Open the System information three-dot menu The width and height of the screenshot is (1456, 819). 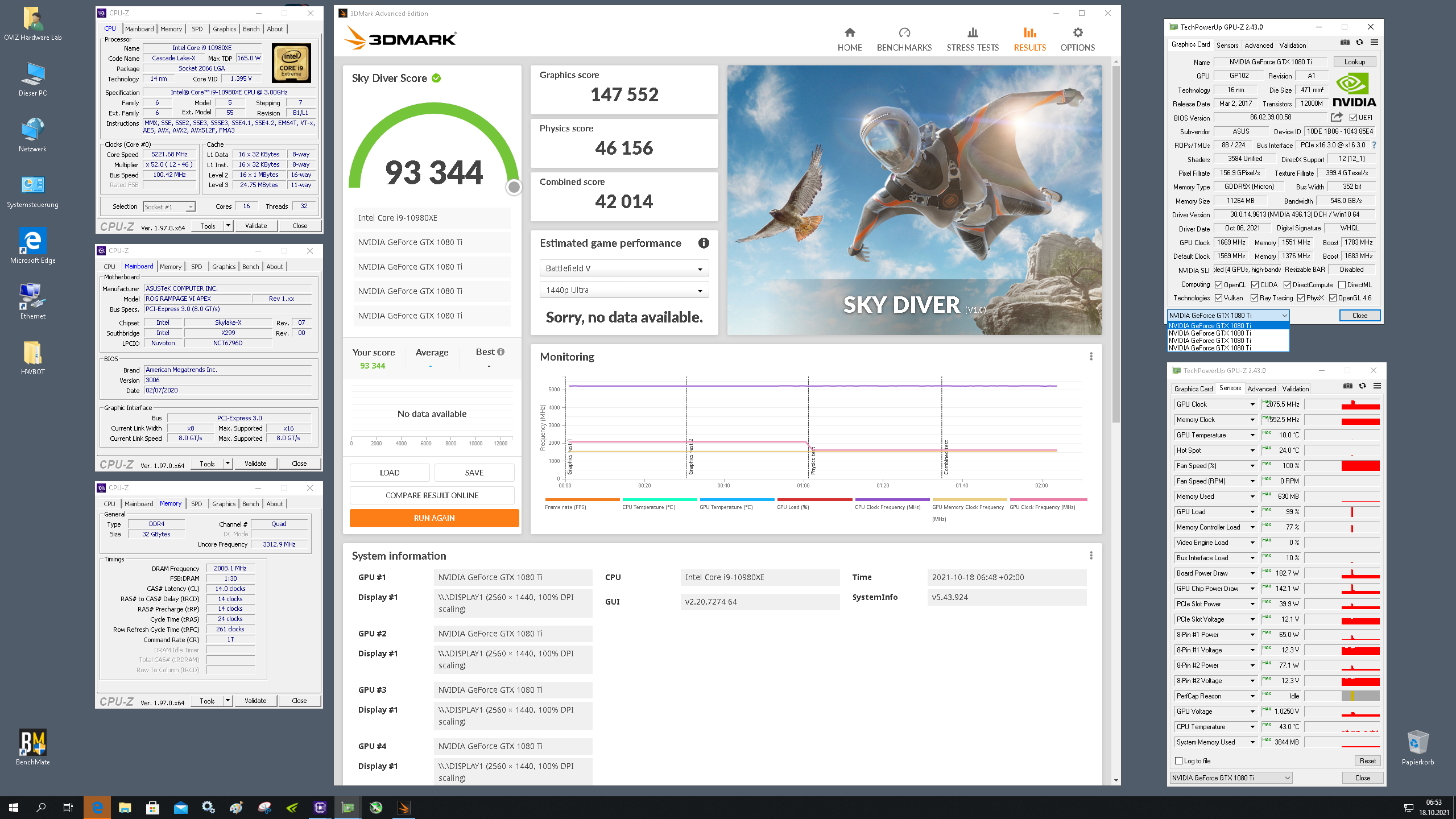(1091, 555)
